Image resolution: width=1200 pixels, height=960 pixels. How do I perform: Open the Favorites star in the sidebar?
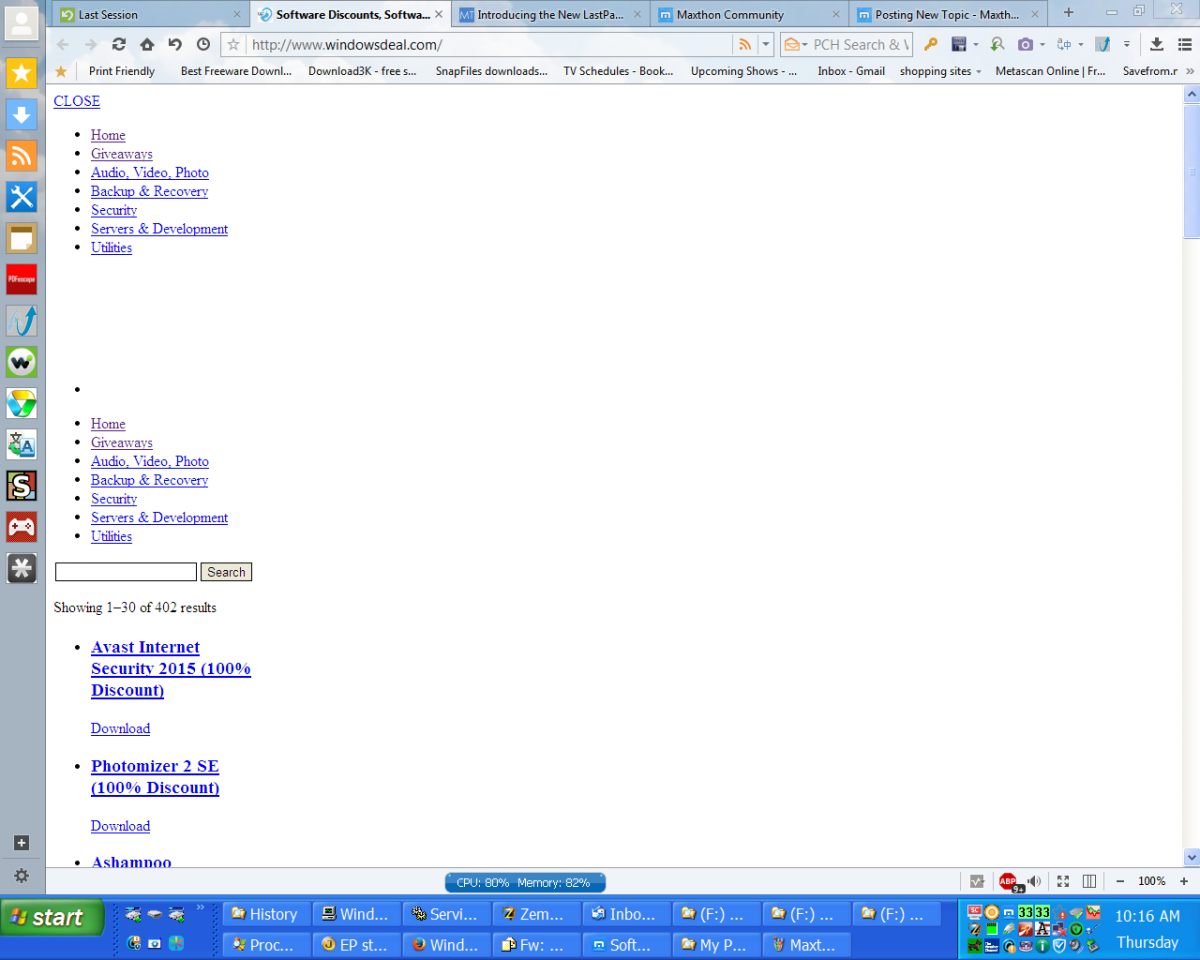pyautogui.click(x=22, y=73)
